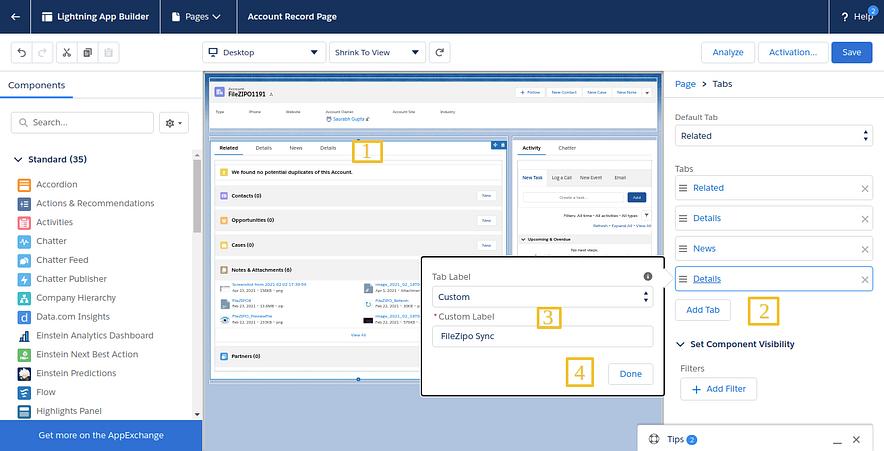Select the Chatter Feed component icon
Viewport: 884px width, 451px height.
tap(24, 260)
